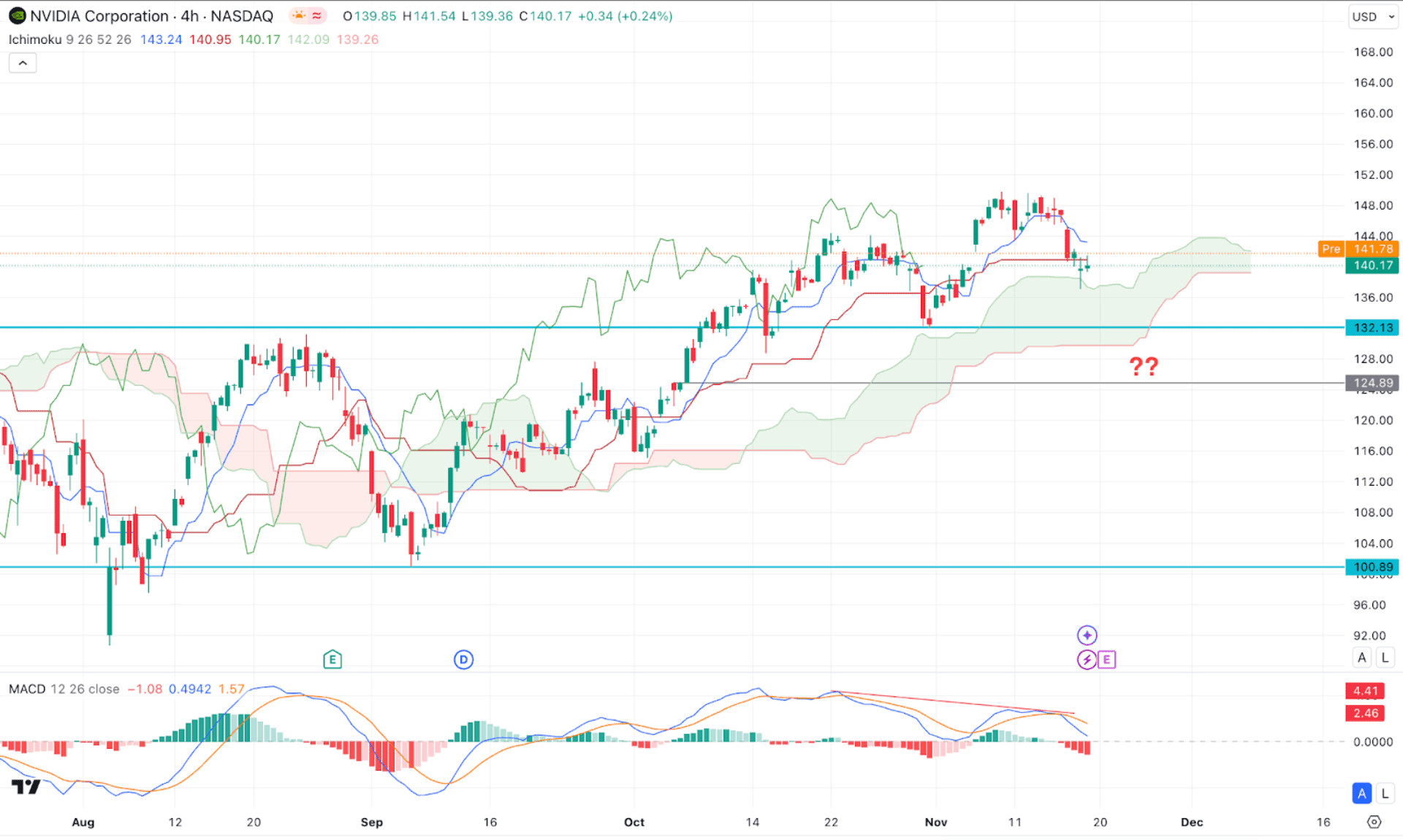Click the NVIDIA logo icon
1403x840 pixels.
(x=17, y=15)
